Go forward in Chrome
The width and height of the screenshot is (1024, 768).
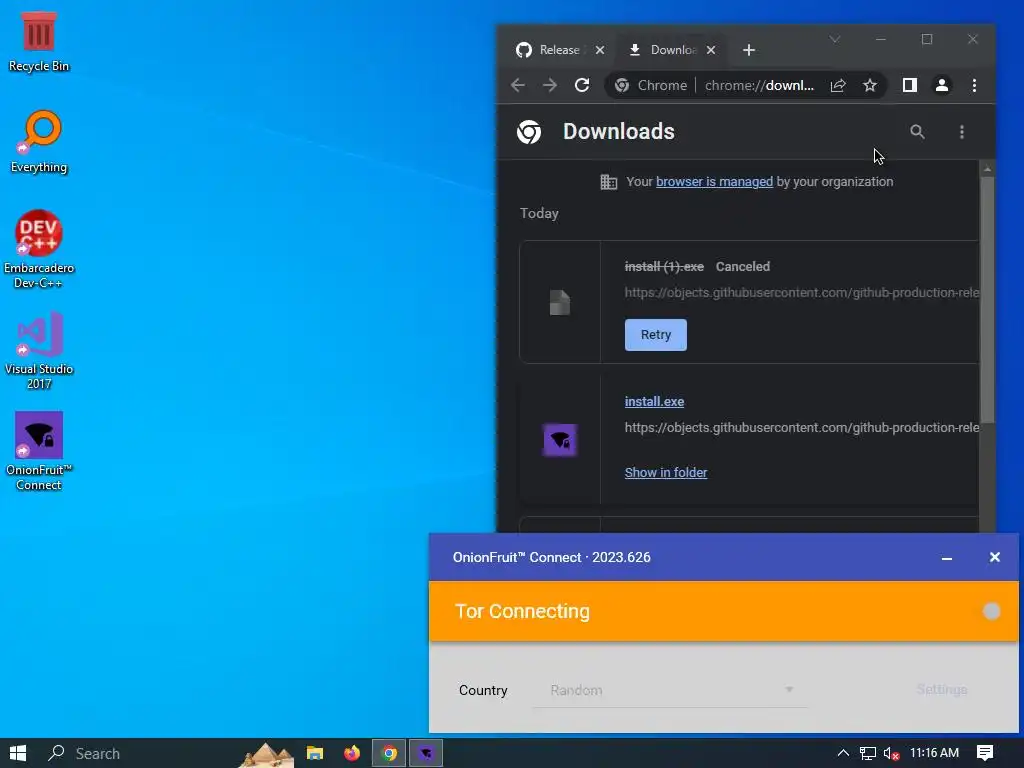(550, 86)
